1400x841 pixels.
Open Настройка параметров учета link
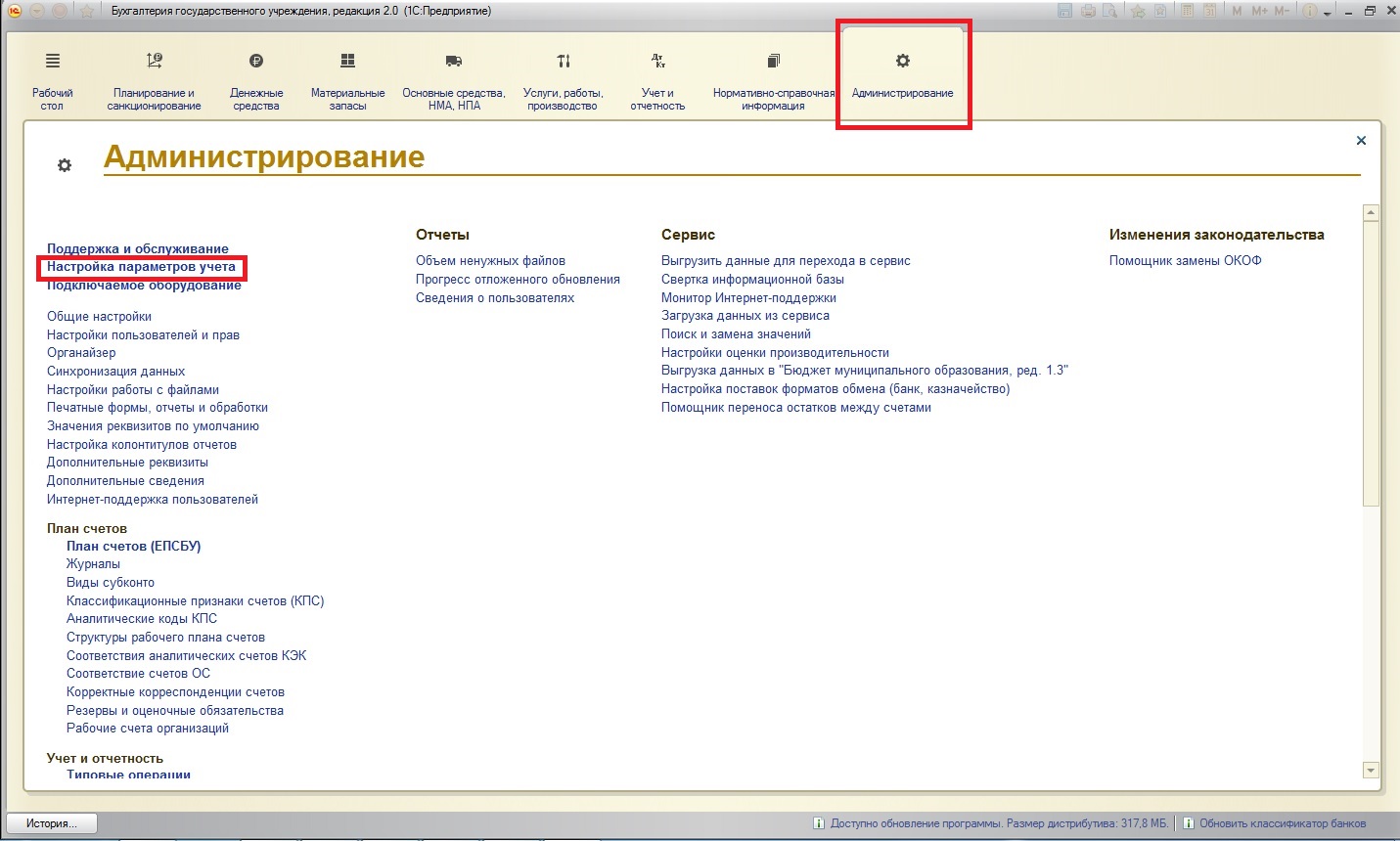[141, 266]
